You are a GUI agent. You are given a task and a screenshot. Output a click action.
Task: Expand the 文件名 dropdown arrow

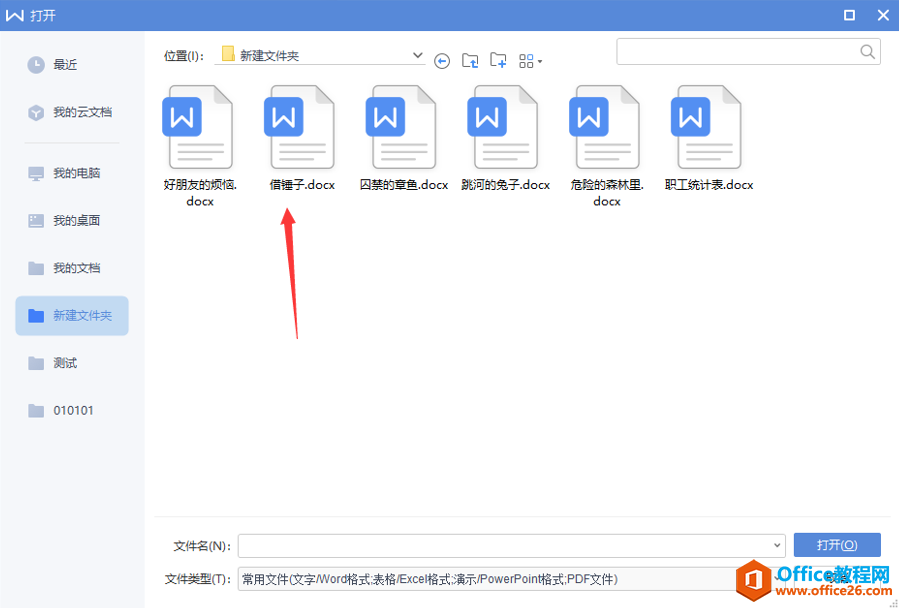(x=777, y=545)
